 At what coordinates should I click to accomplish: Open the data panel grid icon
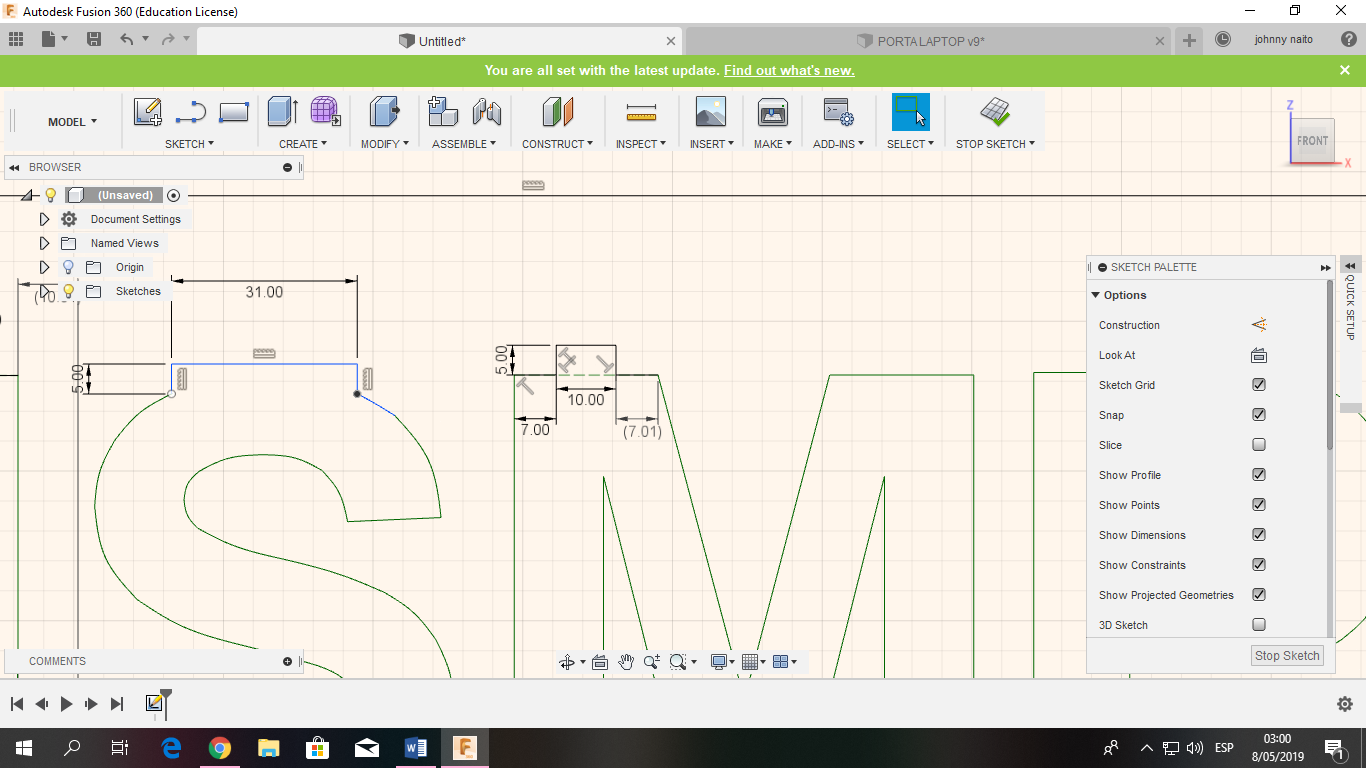(x=15, y=39)
